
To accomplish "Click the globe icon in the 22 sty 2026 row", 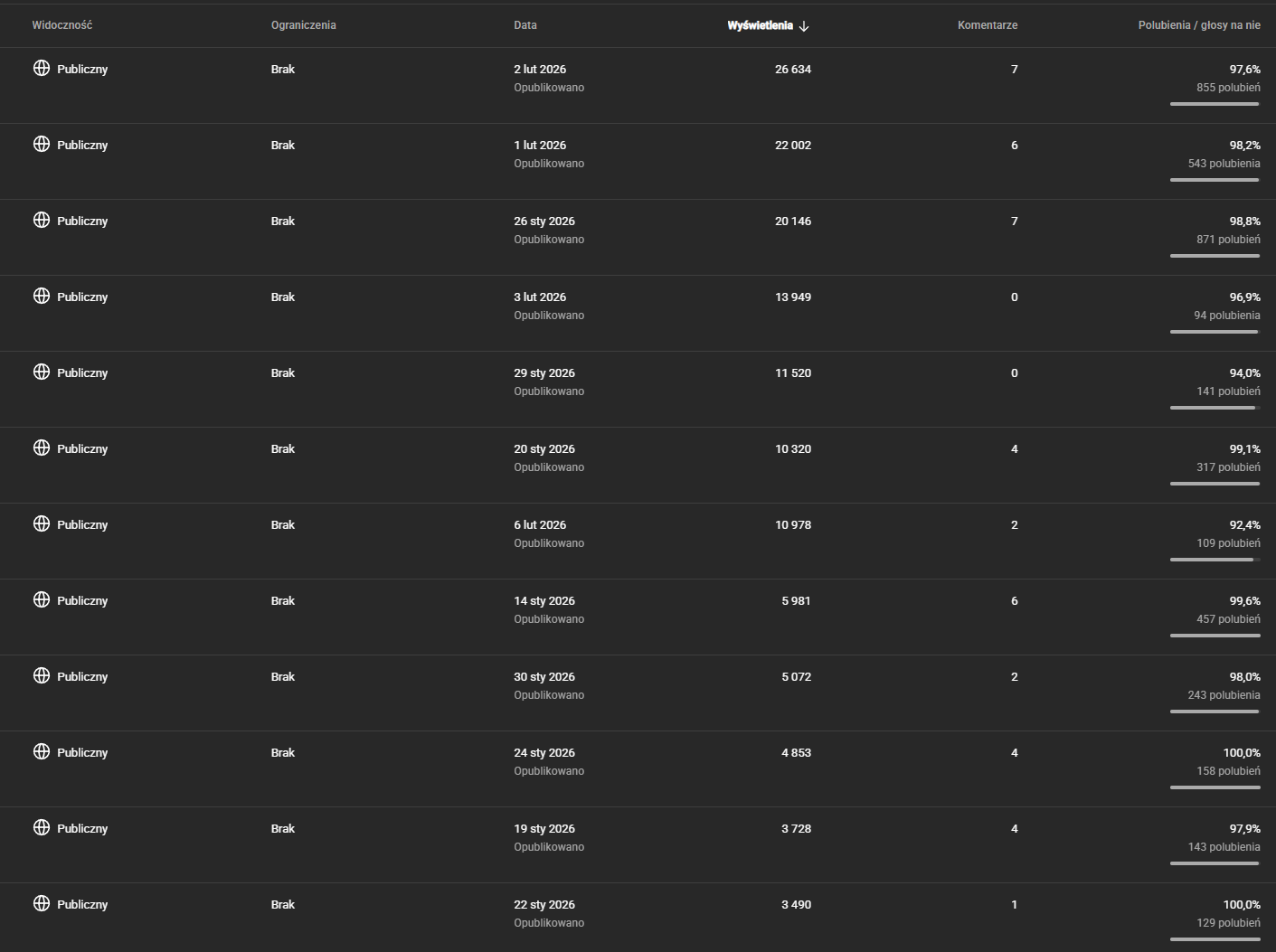I will click(x=42, y=903).
